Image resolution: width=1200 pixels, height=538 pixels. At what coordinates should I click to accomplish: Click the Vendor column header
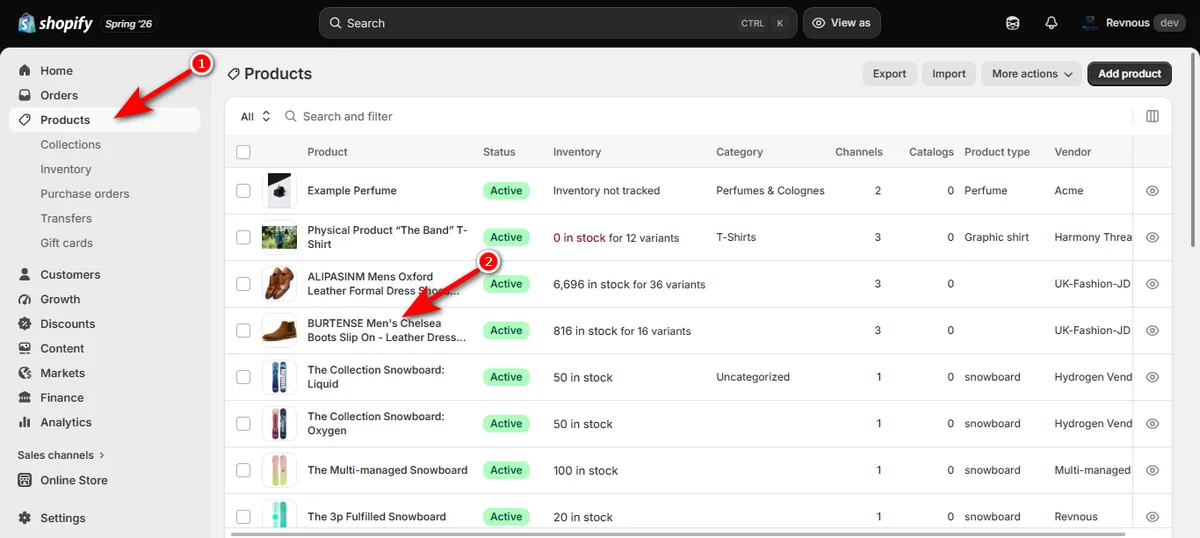(1073, 152)
